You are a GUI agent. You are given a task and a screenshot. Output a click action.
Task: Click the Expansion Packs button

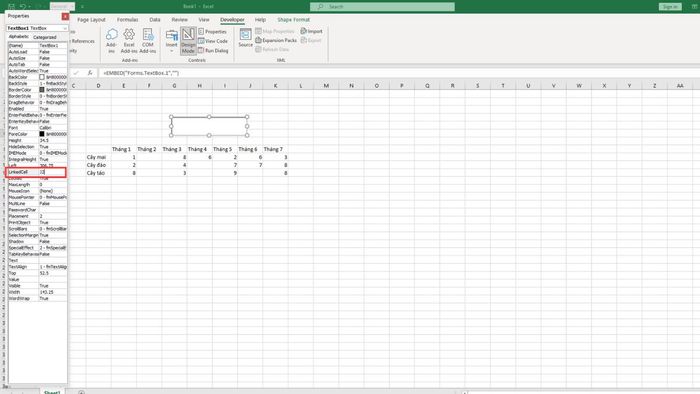(x=276, y=40)
